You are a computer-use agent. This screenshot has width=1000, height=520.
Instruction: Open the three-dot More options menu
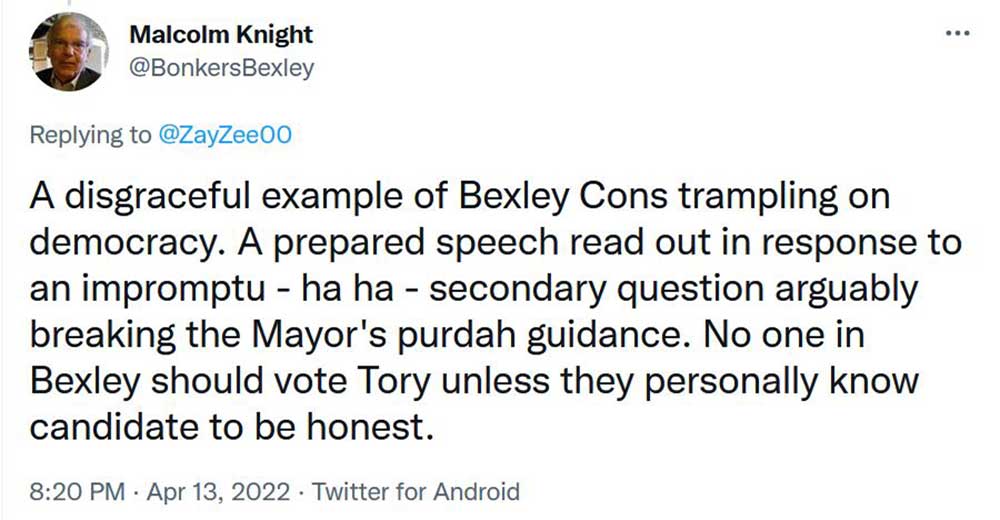pos(957,33)
